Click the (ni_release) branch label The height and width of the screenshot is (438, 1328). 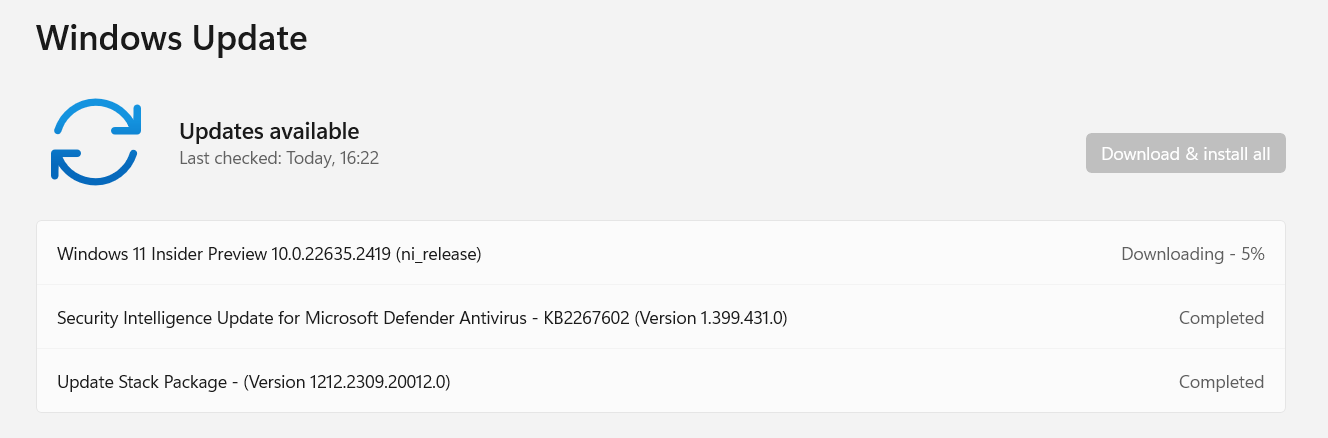point(439,254)
